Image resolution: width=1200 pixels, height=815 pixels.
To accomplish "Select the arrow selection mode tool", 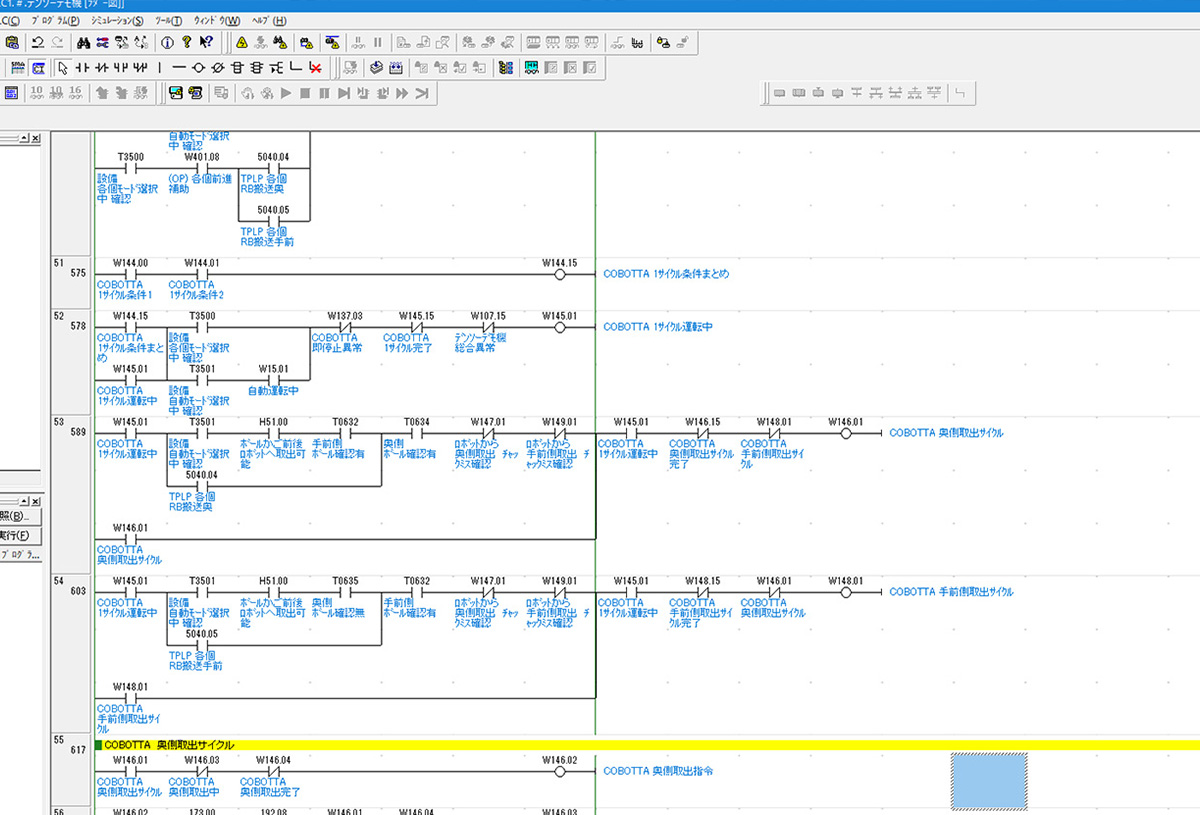I will pos(63,68).
